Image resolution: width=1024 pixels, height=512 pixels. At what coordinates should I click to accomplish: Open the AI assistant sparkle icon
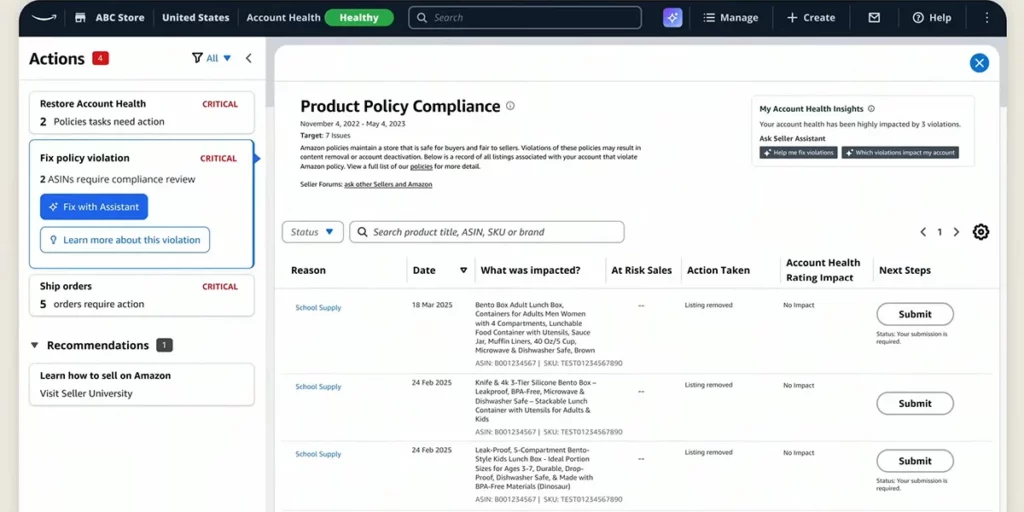(x=672, y=17)
